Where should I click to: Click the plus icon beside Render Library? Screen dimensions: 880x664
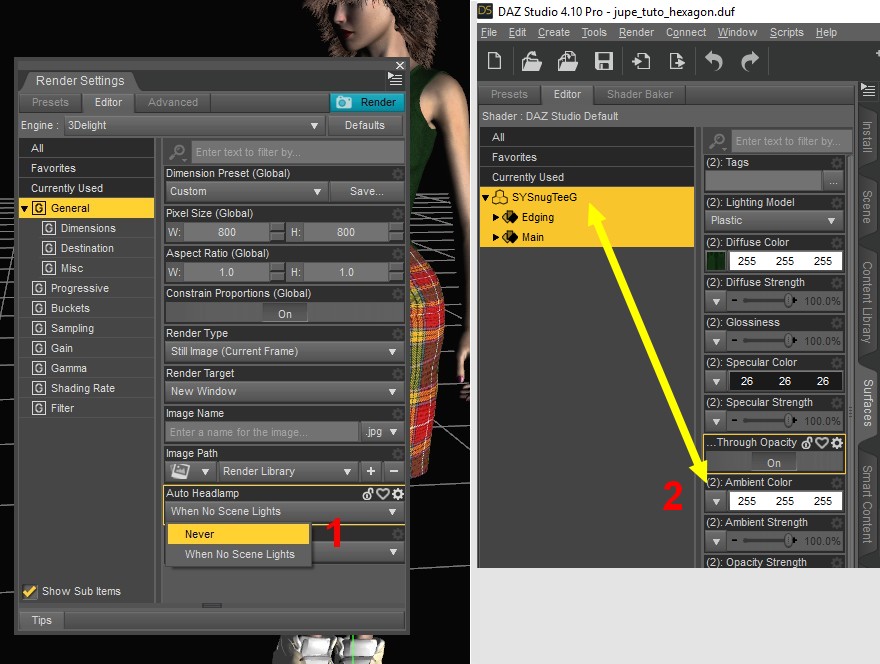(370, 471)
